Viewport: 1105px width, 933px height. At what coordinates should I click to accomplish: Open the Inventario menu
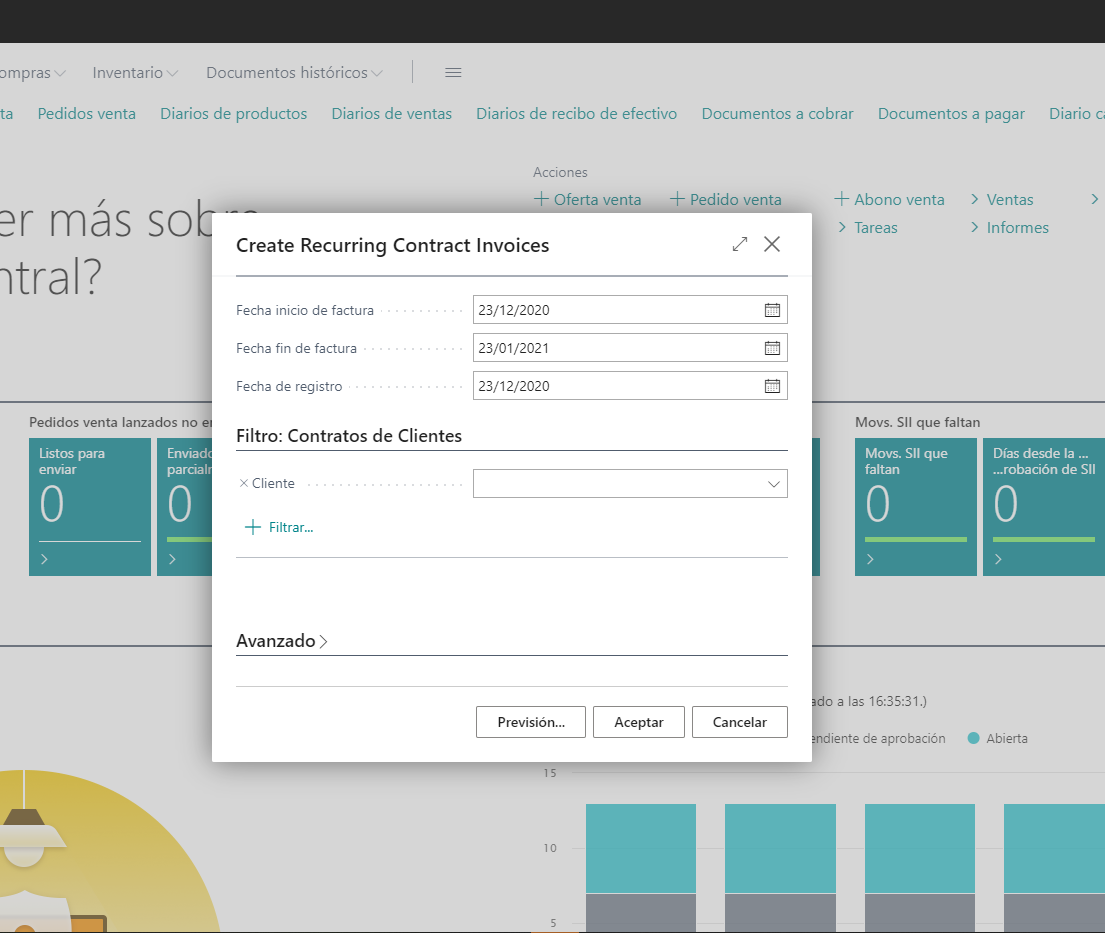click(x=135, y=73)
